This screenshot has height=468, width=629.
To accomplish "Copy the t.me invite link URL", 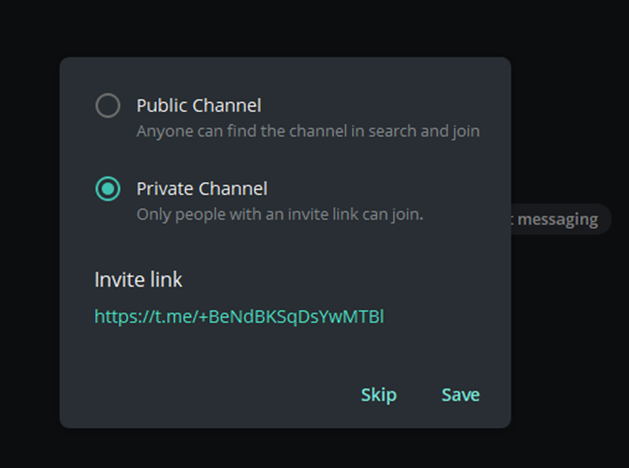I will 239,317.
